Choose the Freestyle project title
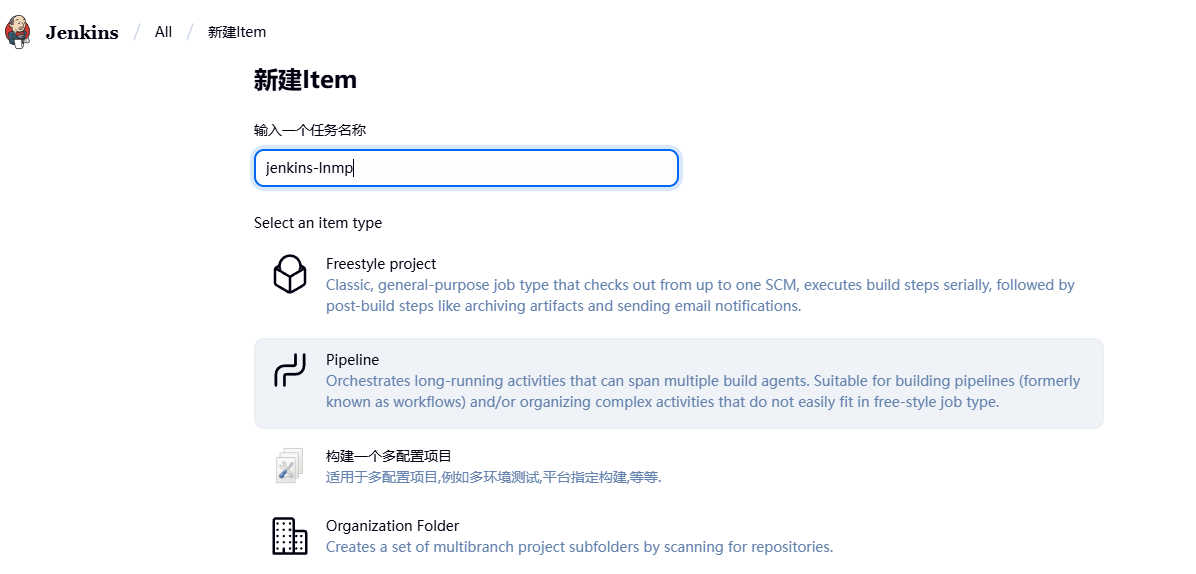Screen dimensions: 1196x574 coord(381,264)
